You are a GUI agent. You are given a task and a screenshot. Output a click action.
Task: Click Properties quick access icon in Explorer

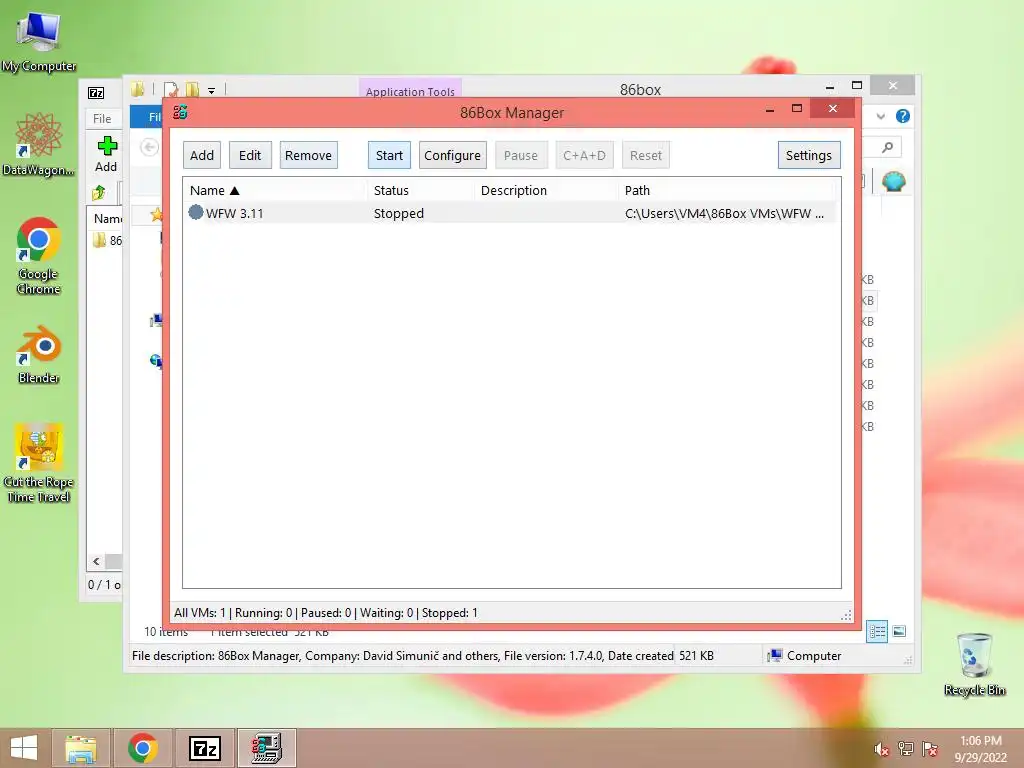coord(171,89)
